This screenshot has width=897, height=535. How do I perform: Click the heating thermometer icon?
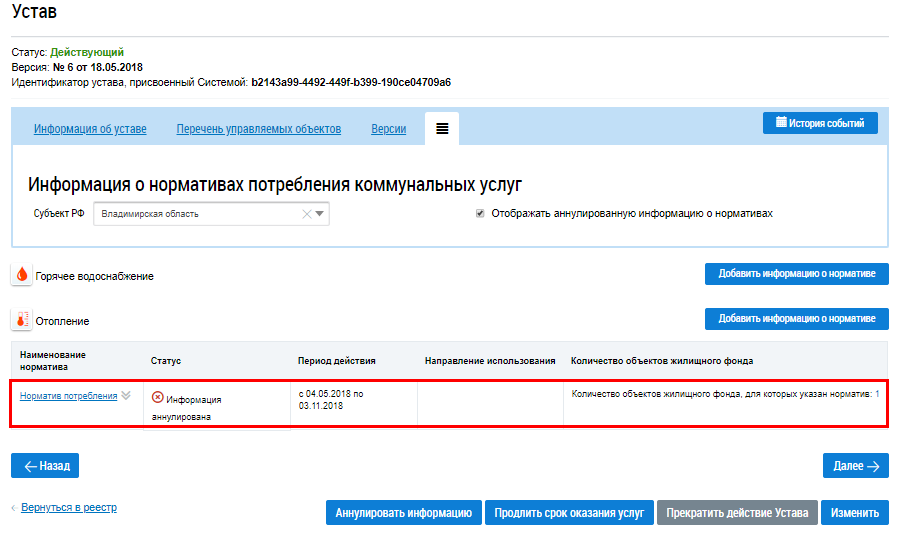click(x=22, y=320)
